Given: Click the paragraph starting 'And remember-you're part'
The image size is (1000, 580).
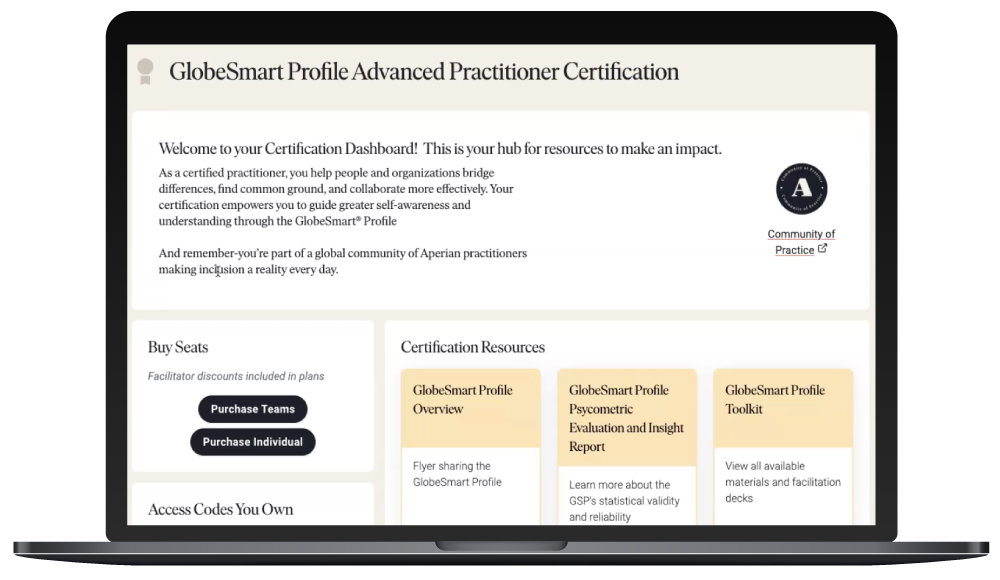Looking at the screenshot, I should tap(342, 261).
